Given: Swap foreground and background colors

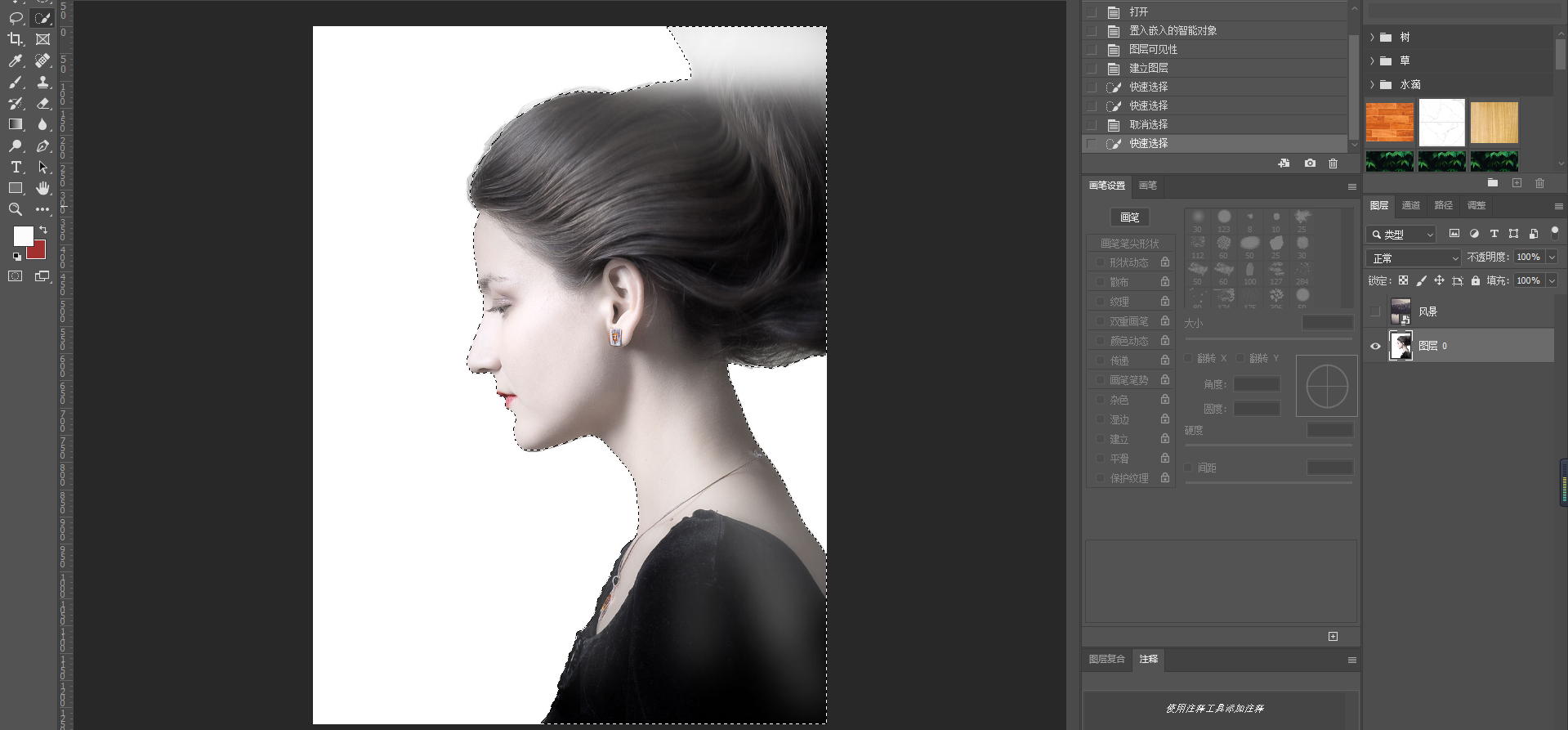Looking at the screenshot, I should click(43, 231).
